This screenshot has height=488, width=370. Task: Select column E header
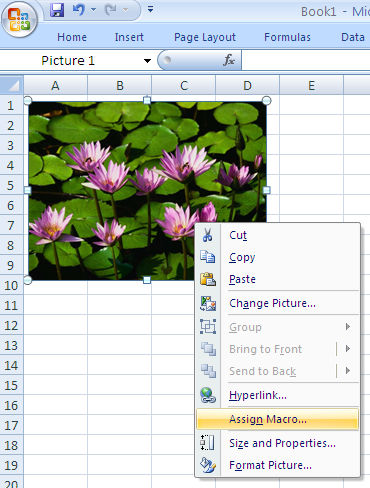click(x=311, y=86)
